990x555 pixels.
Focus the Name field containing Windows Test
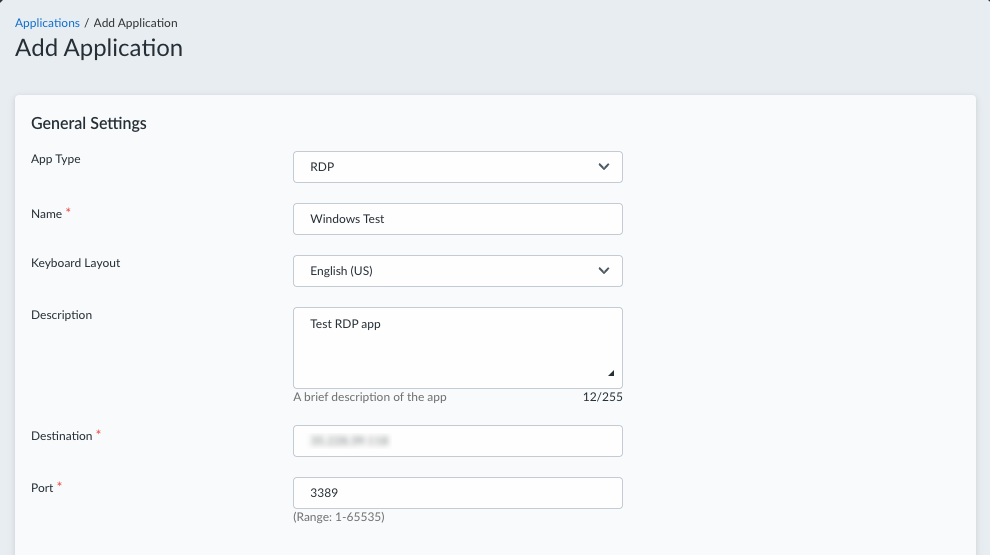point(457,219)
